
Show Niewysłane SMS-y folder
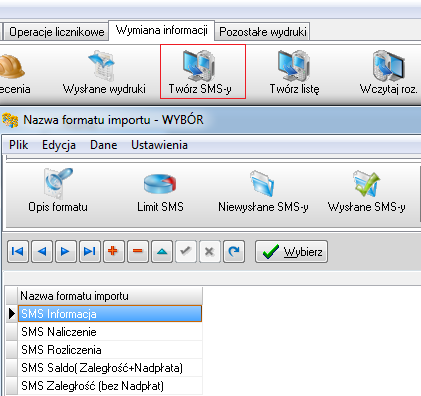tap(263, 191)
